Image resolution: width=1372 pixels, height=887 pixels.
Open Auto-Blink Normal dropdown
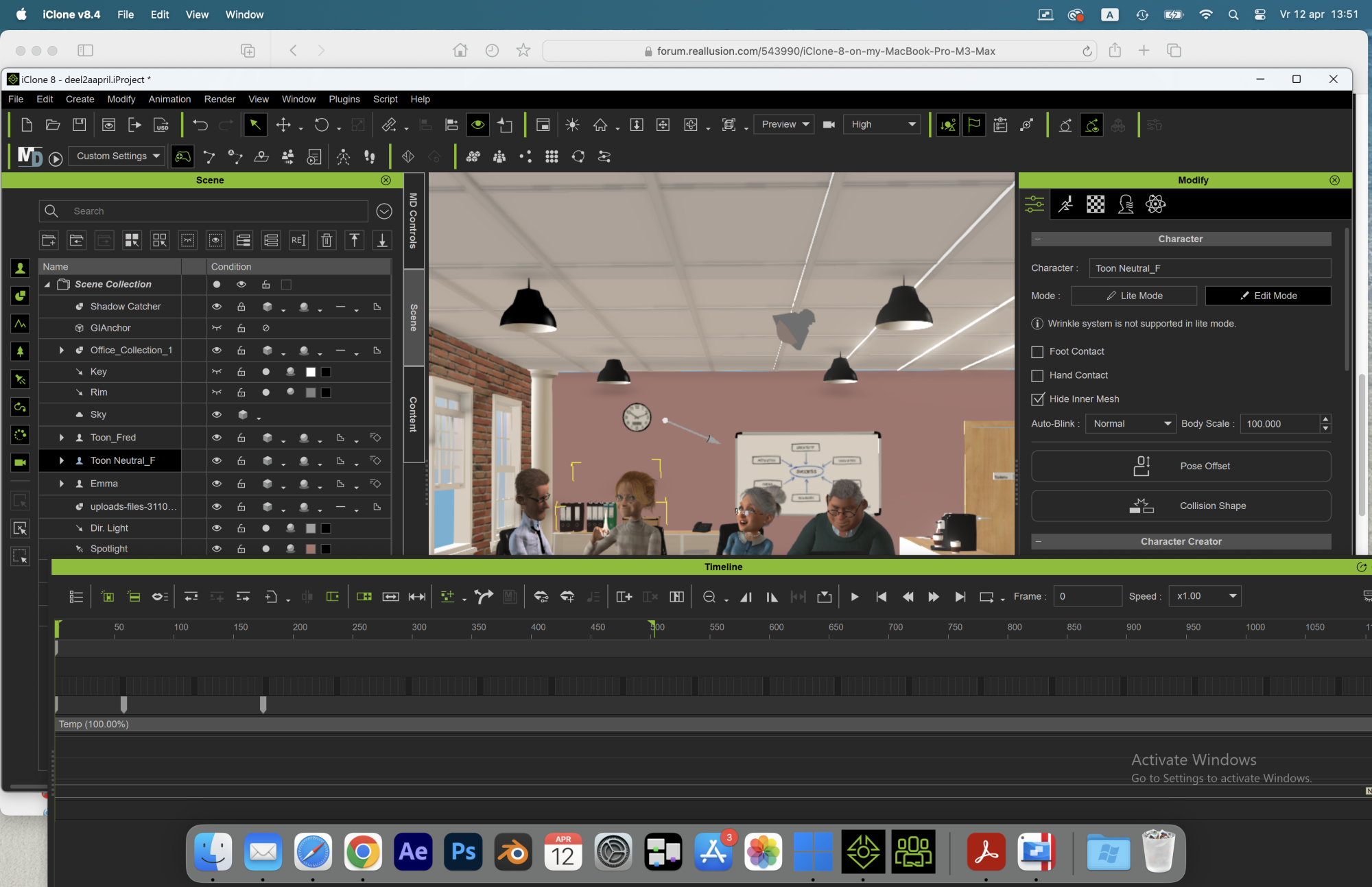click(1130, 423)
